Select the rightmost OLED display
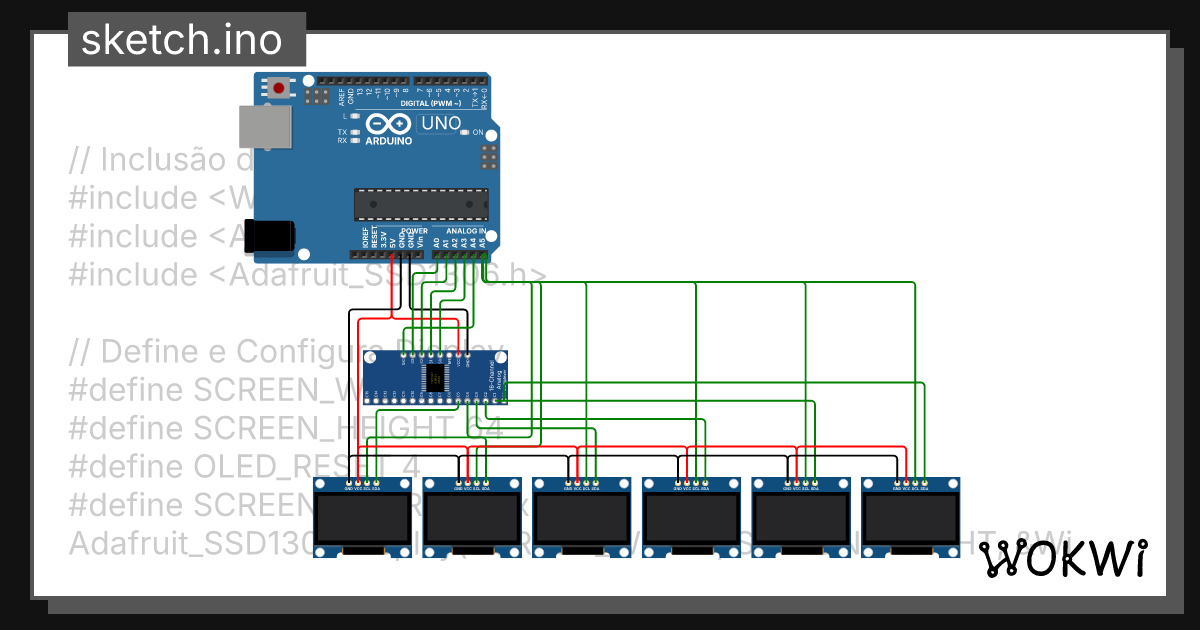This screenshot has height=630, width=1200. tap(911, 517)
